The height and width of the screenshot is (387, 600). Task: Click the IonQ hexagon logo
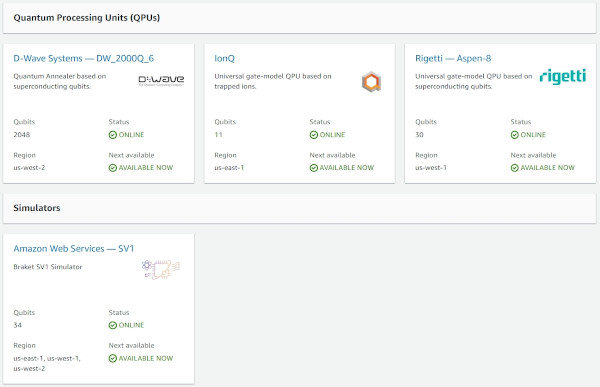[371, 82]
